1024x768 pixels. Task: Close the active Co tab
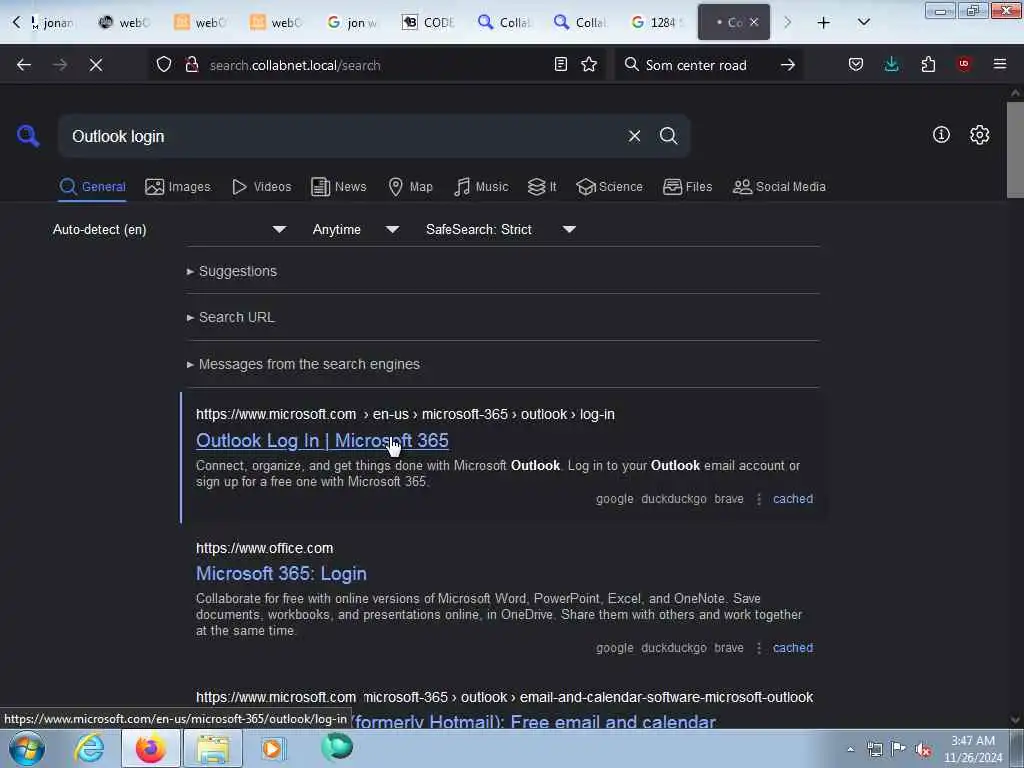[754, 22]
